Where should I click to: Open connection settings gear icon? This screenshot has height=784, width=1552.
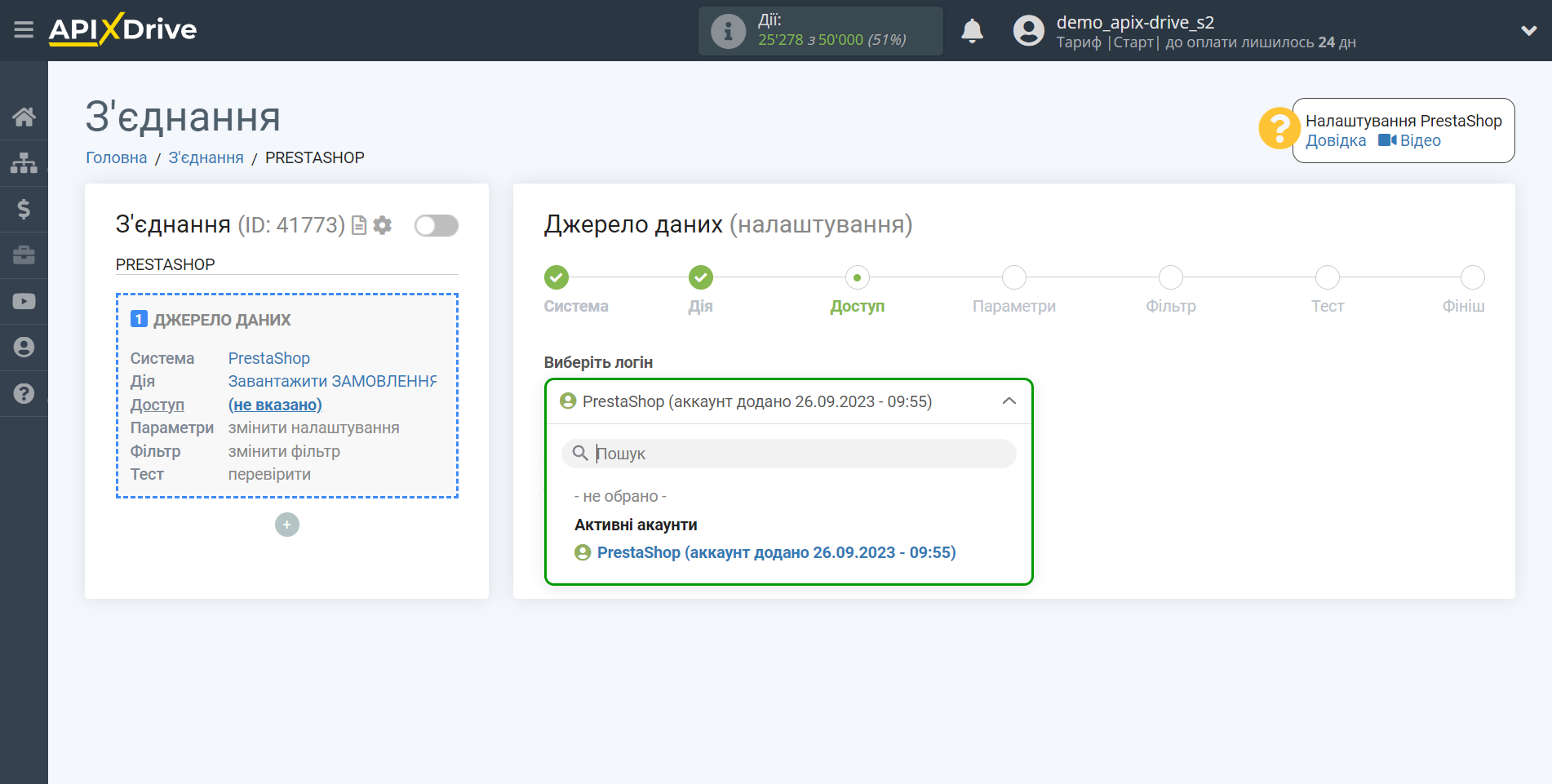383,225
